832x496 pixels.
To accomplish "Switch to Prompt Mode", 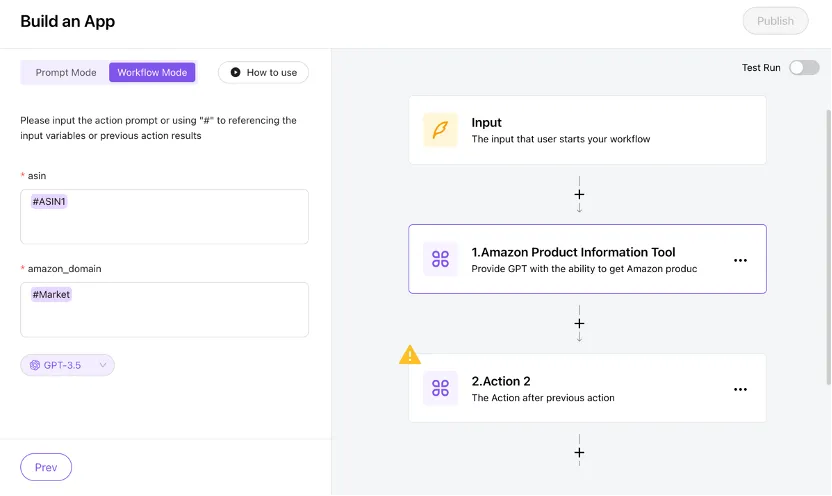I will click(x=66, y=73).
